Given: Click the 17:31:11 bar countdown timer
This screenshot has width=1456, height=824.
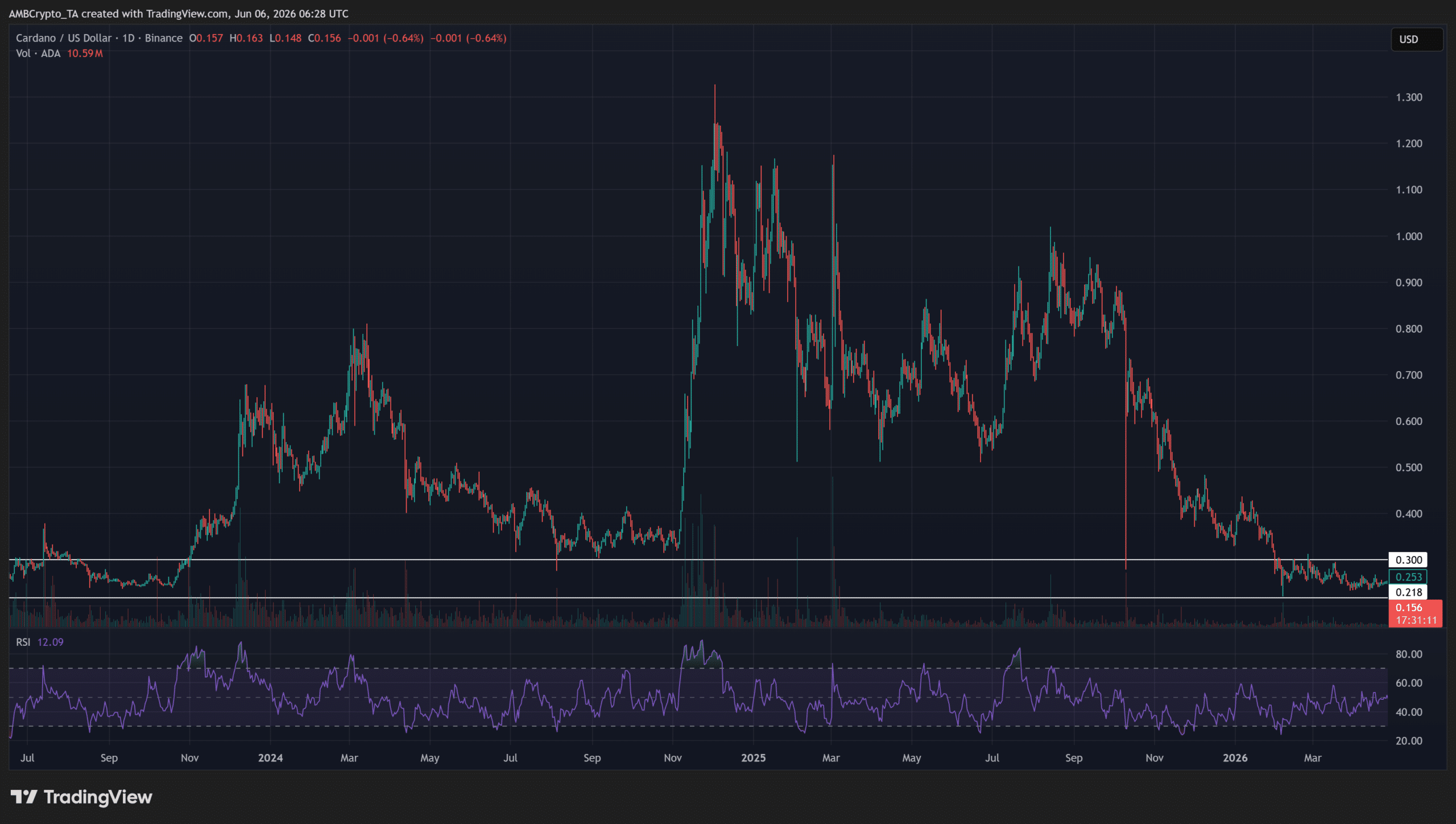Looking at the screenshot, I should point(1416,620).
